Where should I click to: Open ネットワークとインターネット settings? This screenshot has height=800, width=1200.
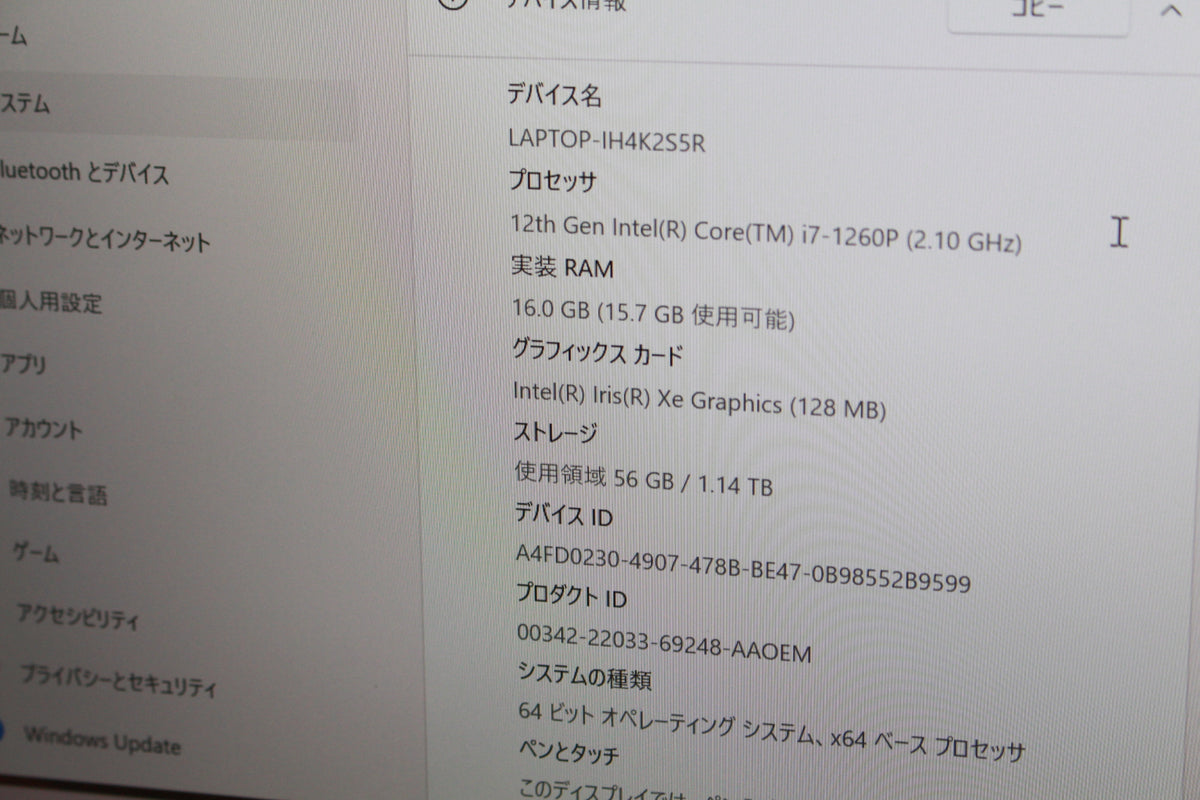click(104, 239)
